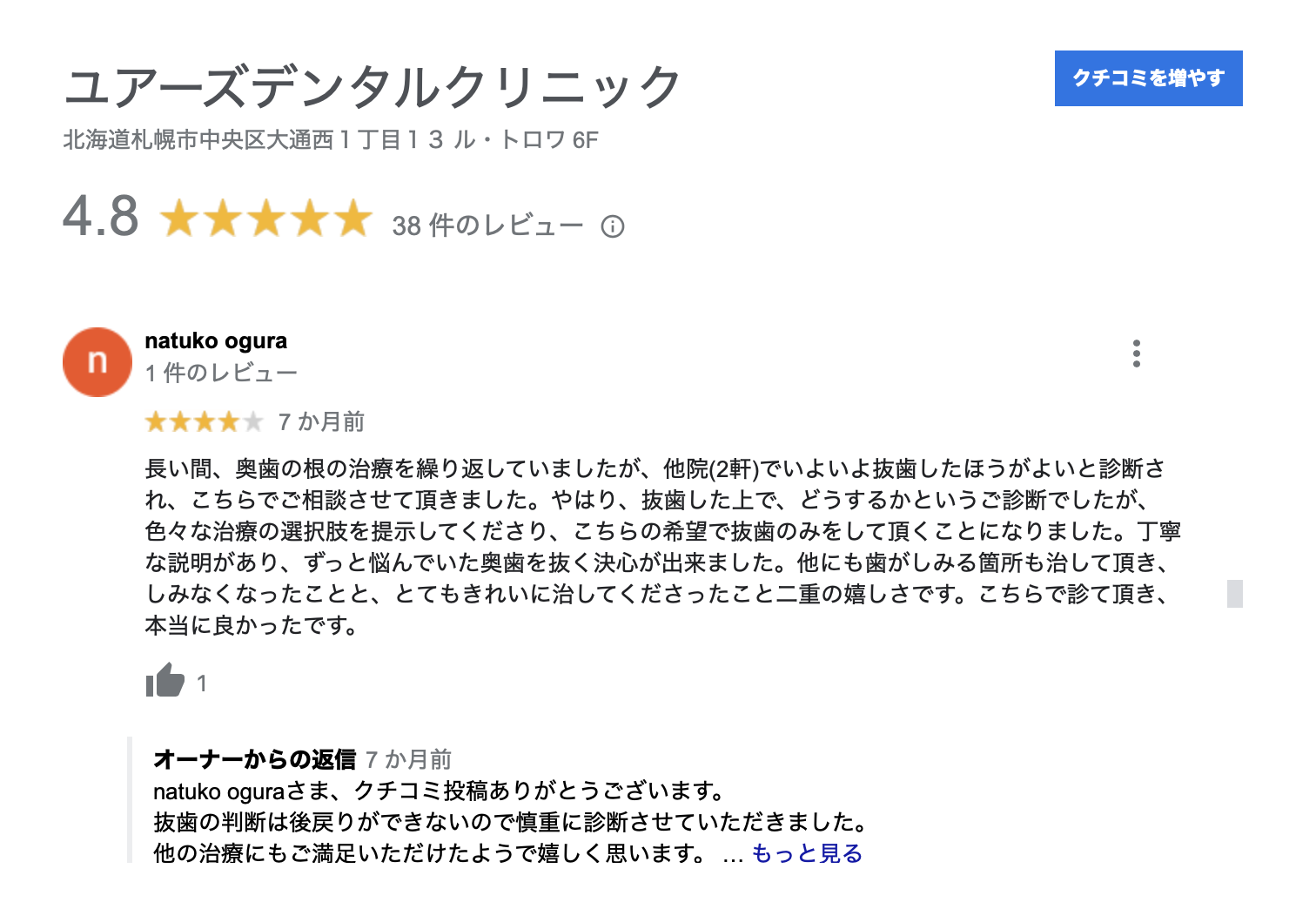This screenshot has width=1316, height=909.
Task: Click the review's 7 か月前 timestamp
Action: point(321,422)
